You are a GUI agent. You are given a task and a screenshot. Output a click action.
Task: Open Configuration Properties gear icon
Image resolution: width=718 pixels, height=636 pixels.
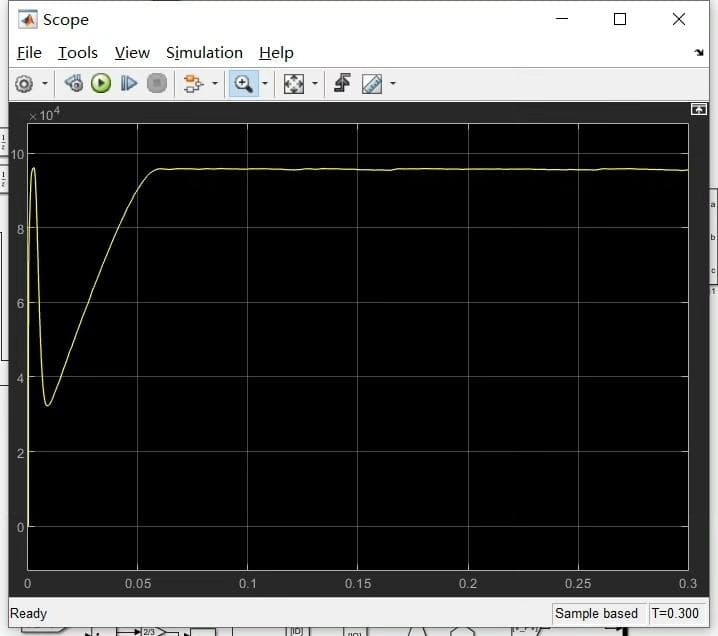pyautogui.click(x=24, y=84)
